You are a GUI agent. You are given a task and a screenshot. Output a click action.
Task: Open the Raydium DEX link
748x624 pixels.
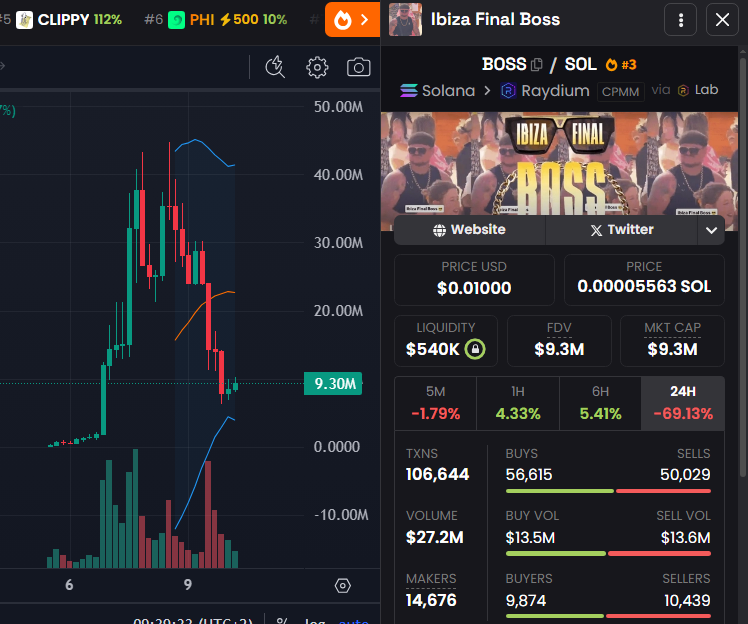pos(545,90)
